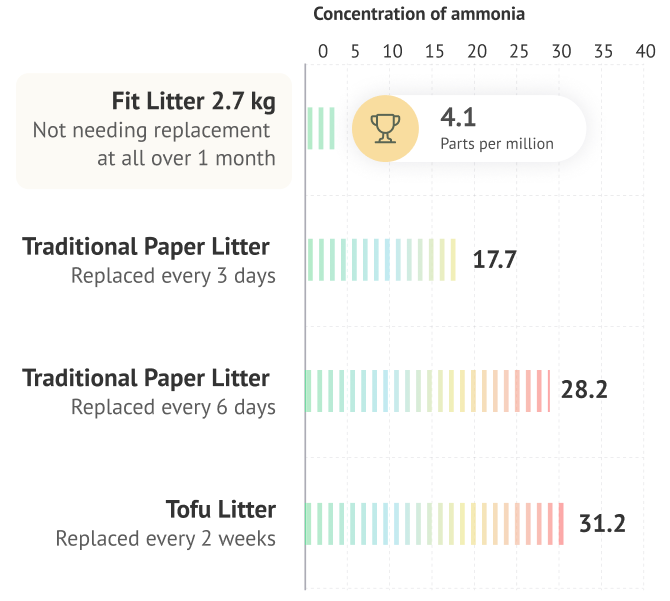
Task: Click the Fit Litter 2.7 kg heading
Action: (194, 102)
